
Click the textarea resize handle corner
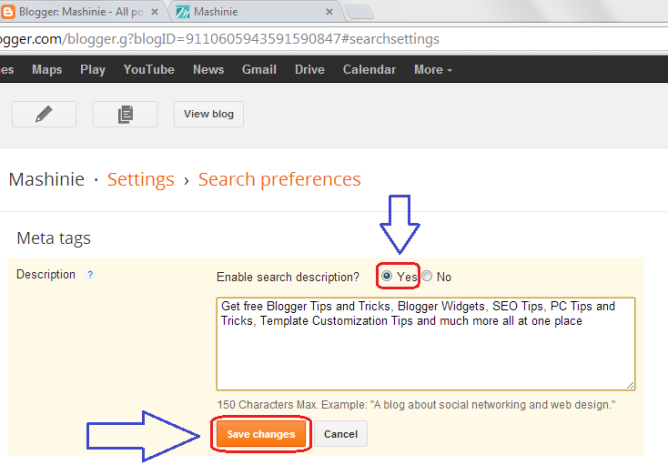(631, 385)
